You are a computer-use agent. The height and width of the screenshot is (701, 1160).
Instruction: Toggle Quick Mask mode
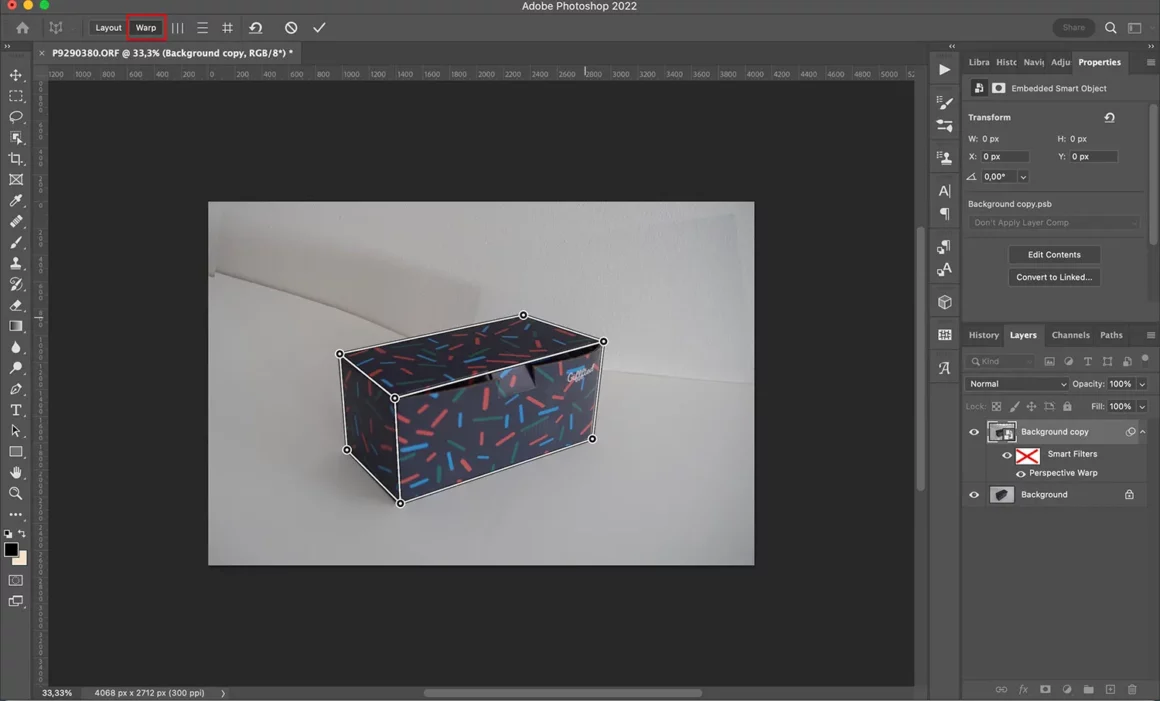(x=16, y=580)
